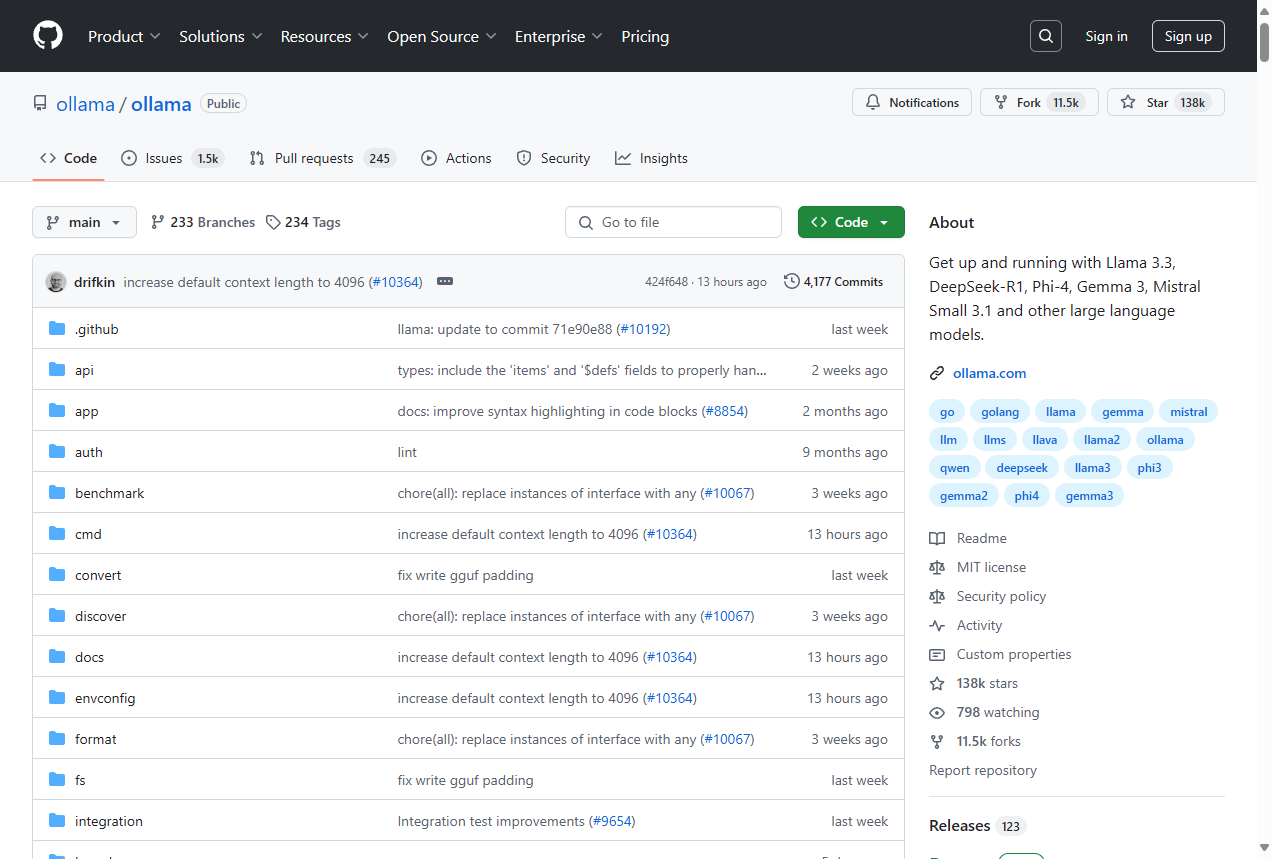Screen dimensions: 1272x859
Task: Switch to the Issues tab
Action: point(171,158)
